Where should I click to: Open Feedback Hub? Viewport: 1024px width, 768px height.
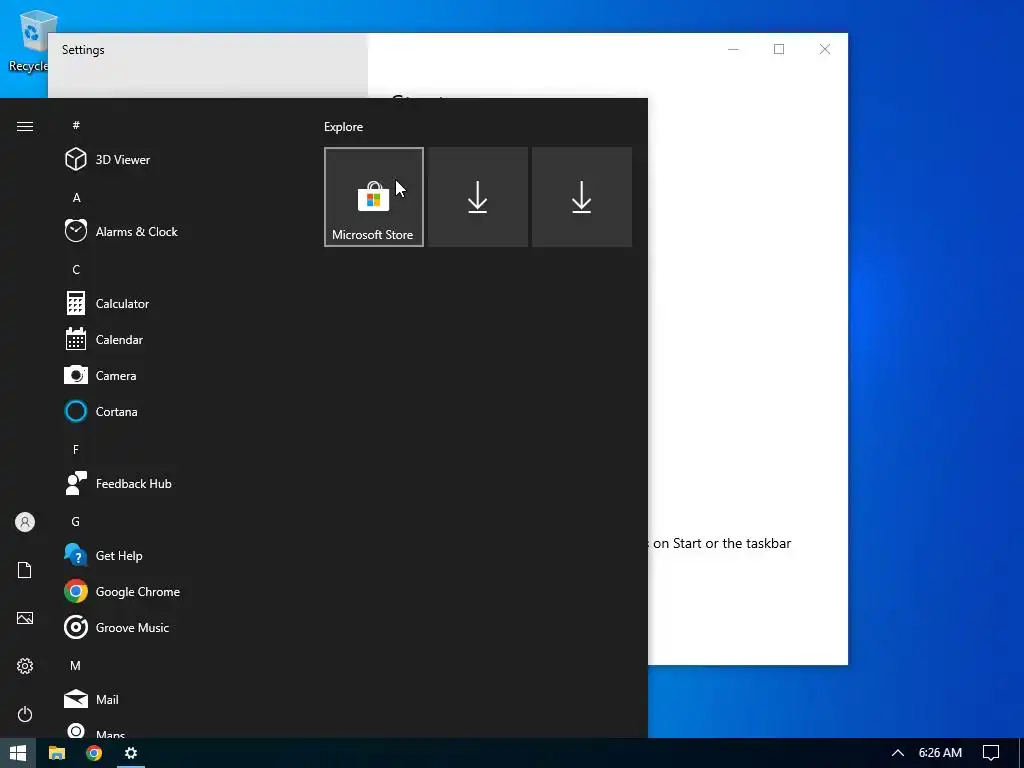[x=176, y=483]
